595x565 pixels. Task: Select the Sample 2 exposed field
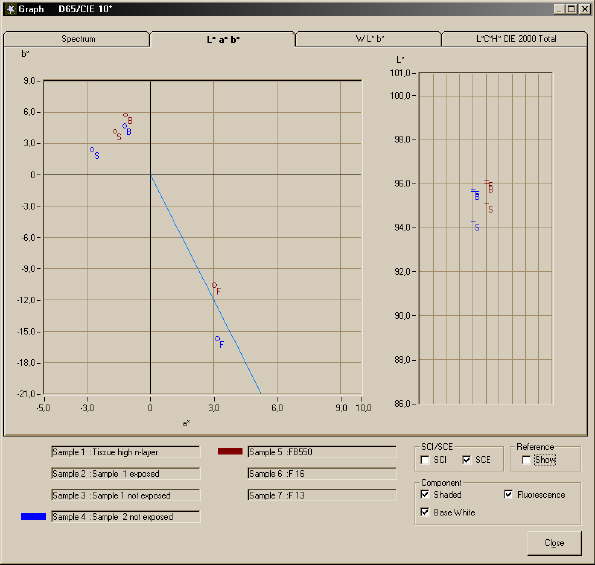coord(125,474)
